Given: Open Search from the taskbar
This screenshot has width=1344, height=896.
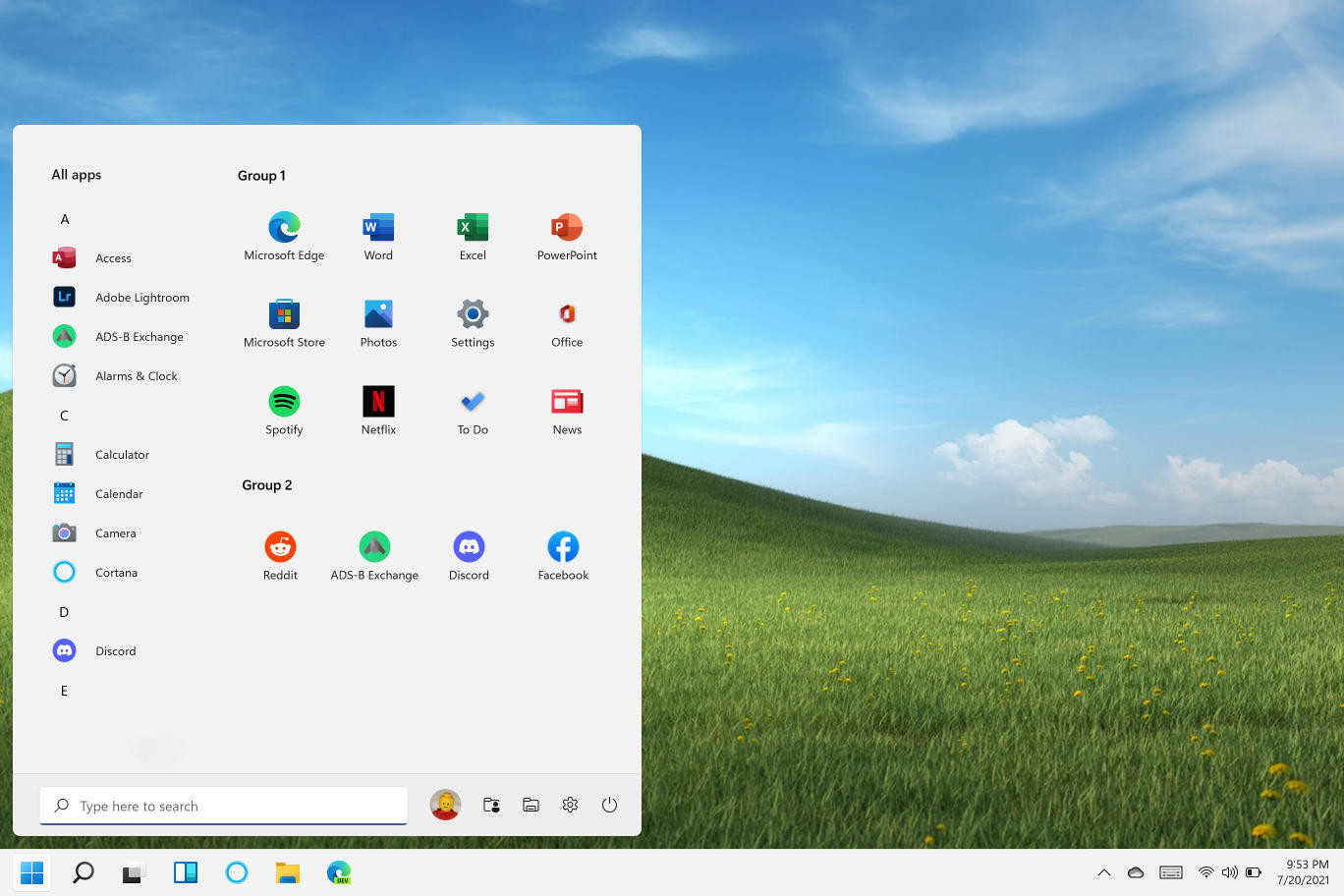Looking at the screenshot, I should point(84,872).
